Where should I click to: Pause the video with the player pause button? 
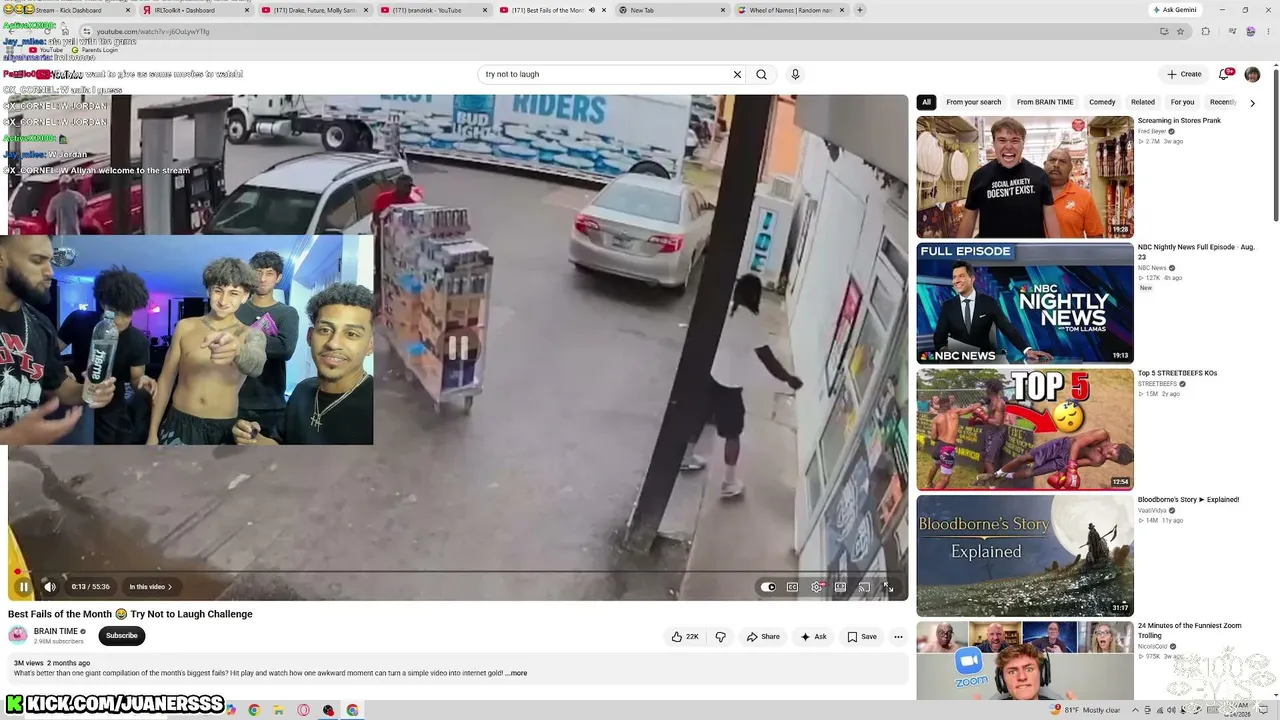coord(23,587)
